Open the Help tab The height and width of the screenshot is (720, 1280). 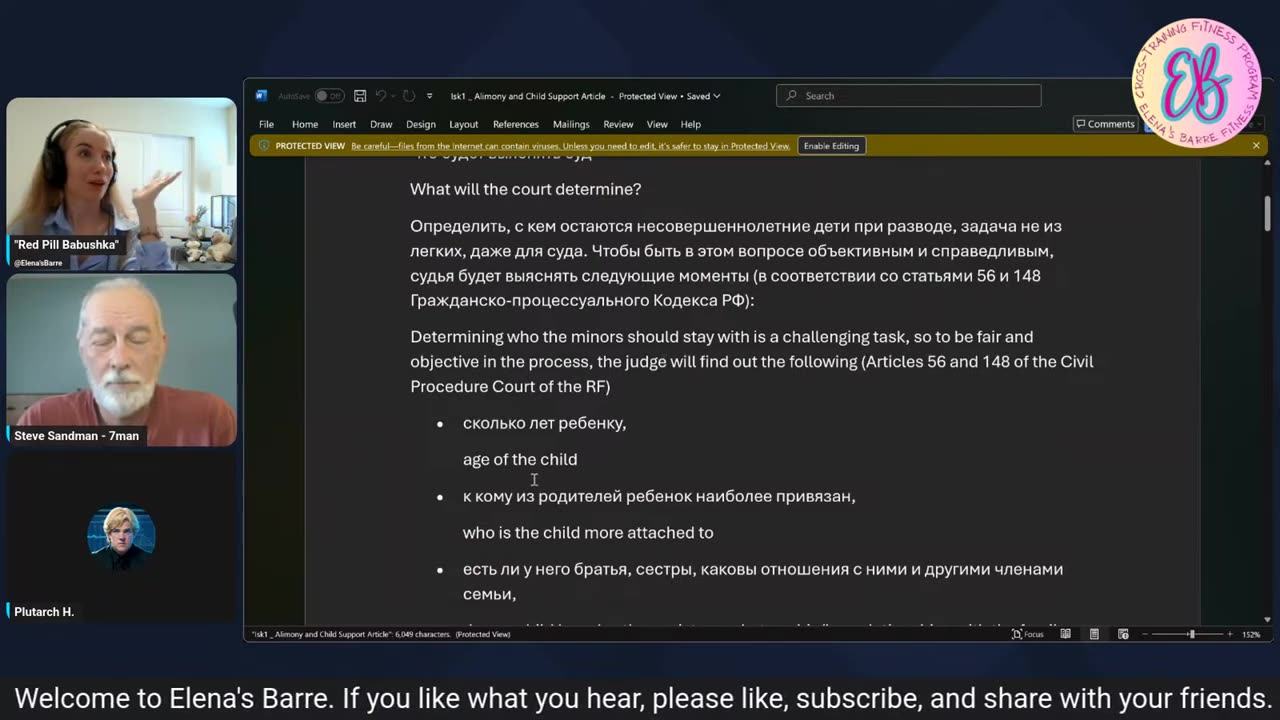coord(691,124)
